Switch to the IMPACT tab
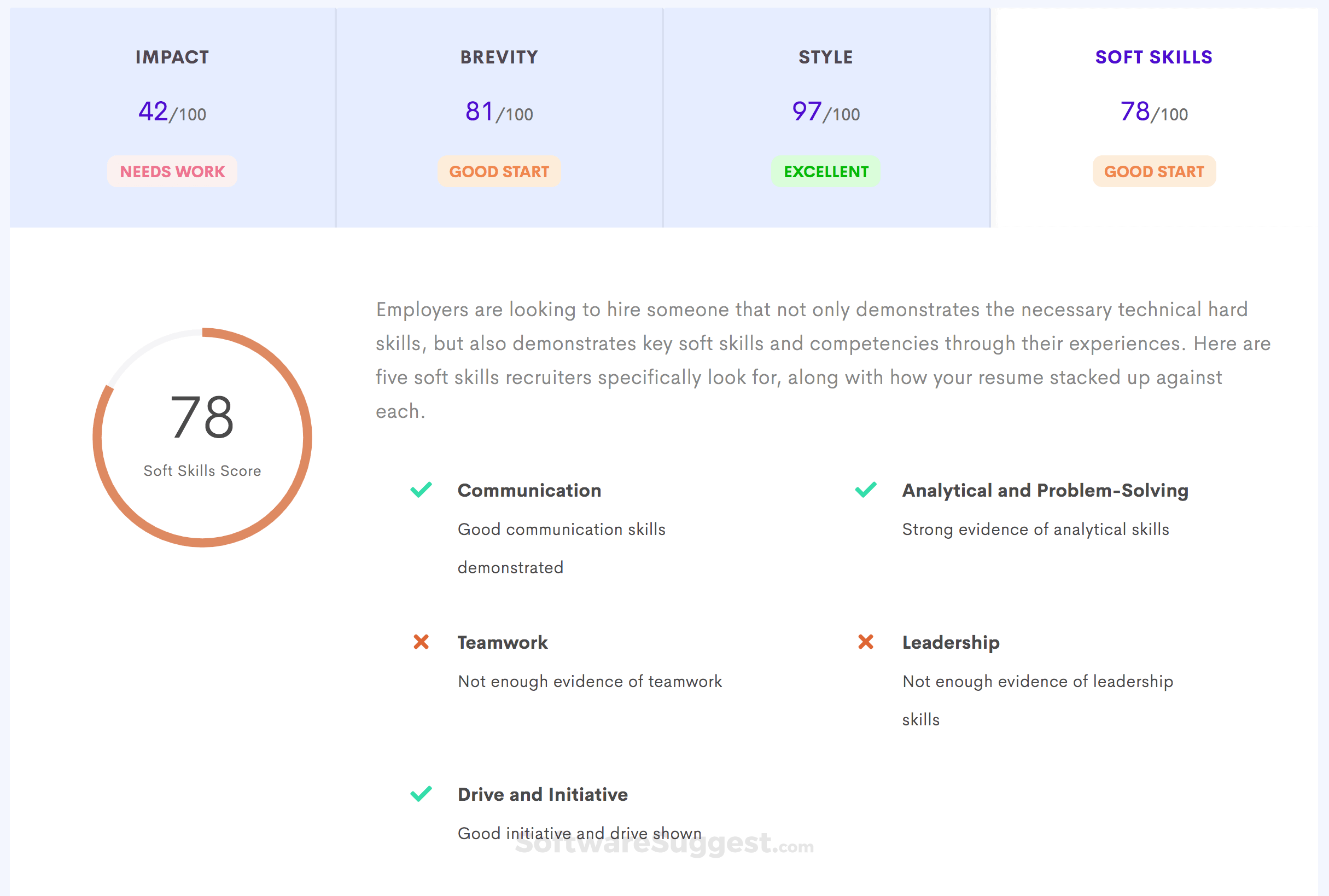Screen dimensions: 1329x896 [171, 56]
